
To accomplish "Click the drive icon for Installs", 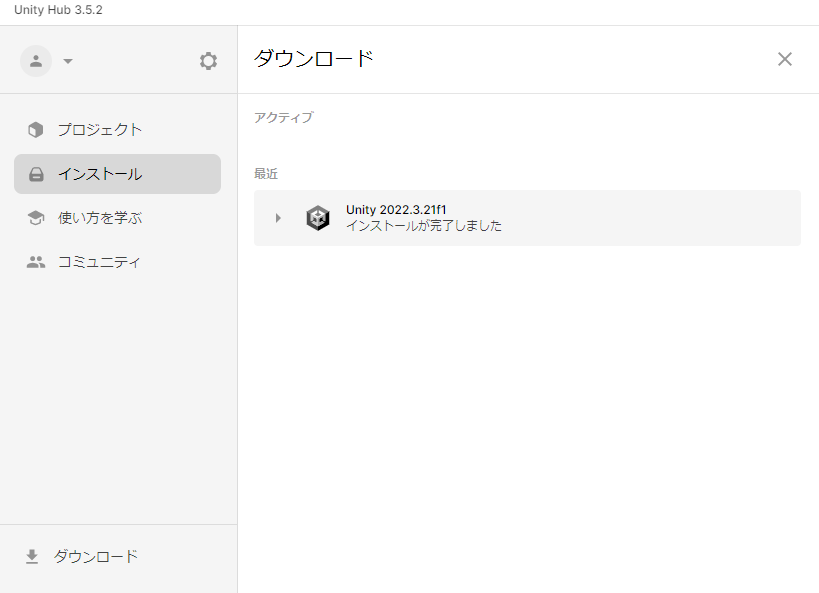I will (36, 174).
